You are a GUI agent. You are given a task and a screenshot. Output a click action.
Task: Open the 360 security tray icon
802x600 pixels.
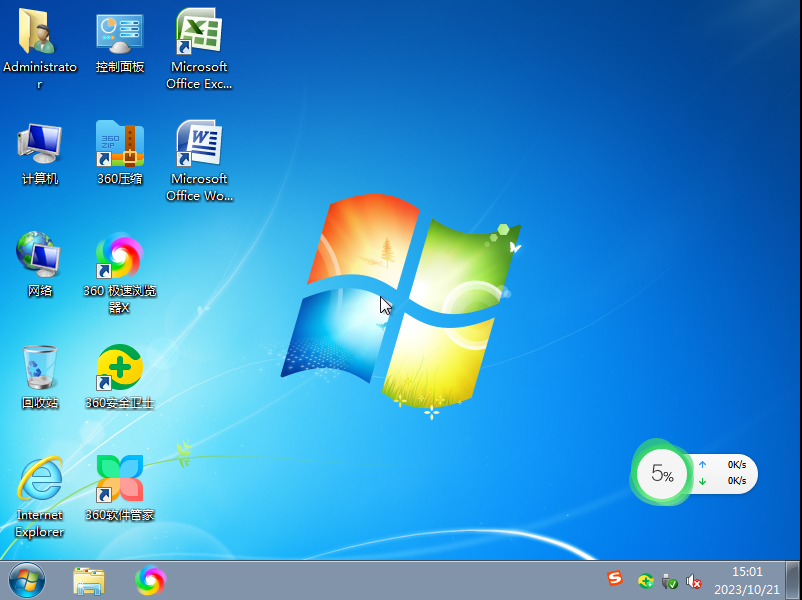(x=645, y=581)
